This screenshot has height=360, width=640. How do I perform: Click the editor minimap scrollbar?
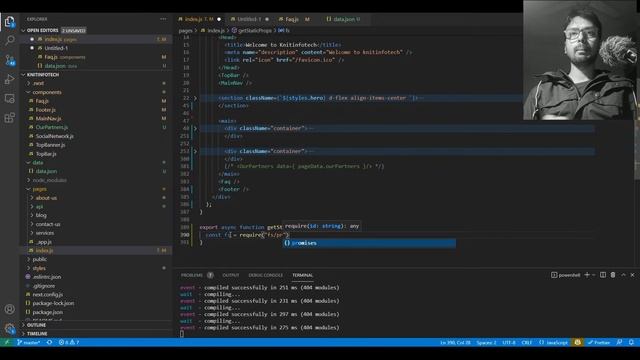pyautogui.click(x=637, y=149)
